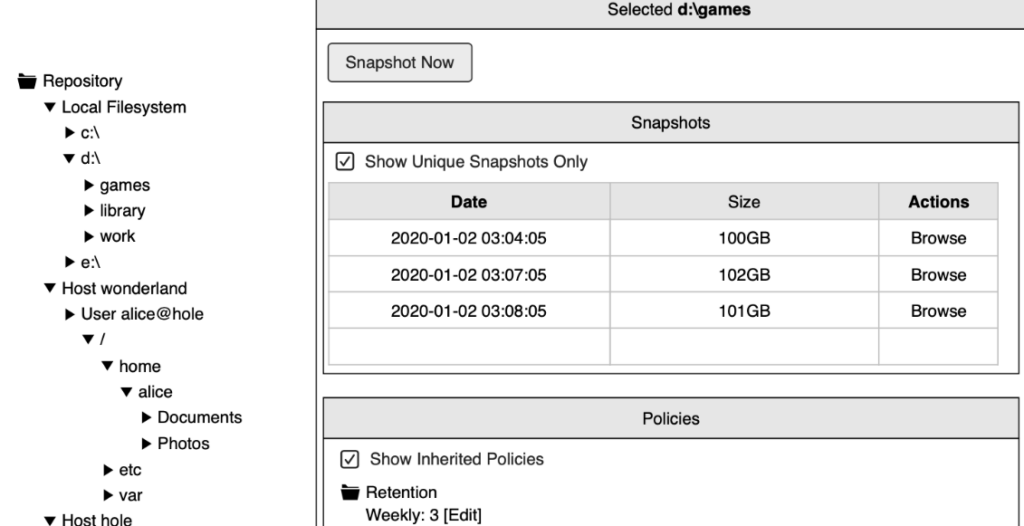
Task: Expand the Documents folder arrow
Action: pos(147,418)
